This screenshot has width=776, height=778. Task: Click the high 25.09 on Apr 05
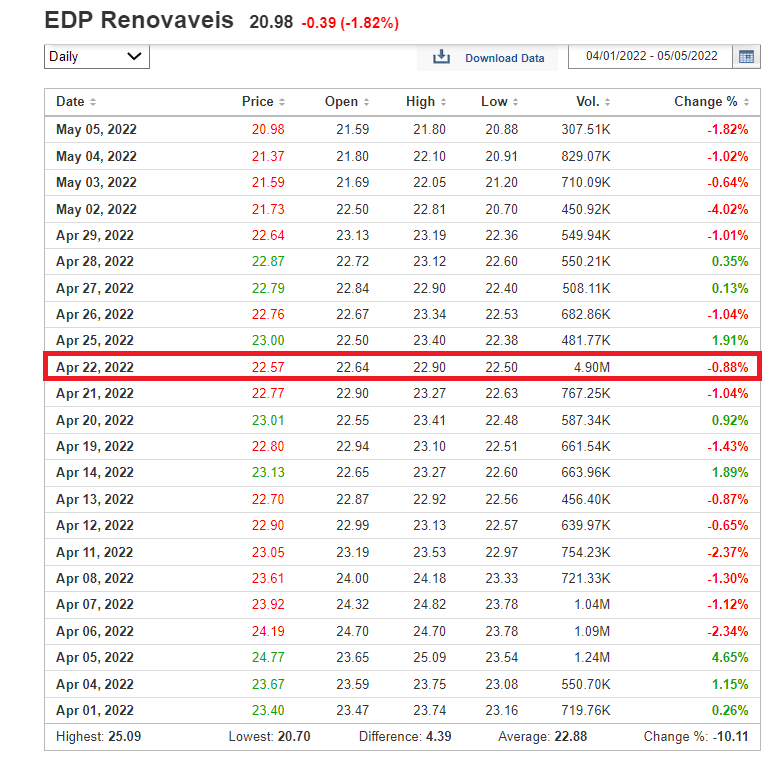pyautogui.click(x=430, y=657)
